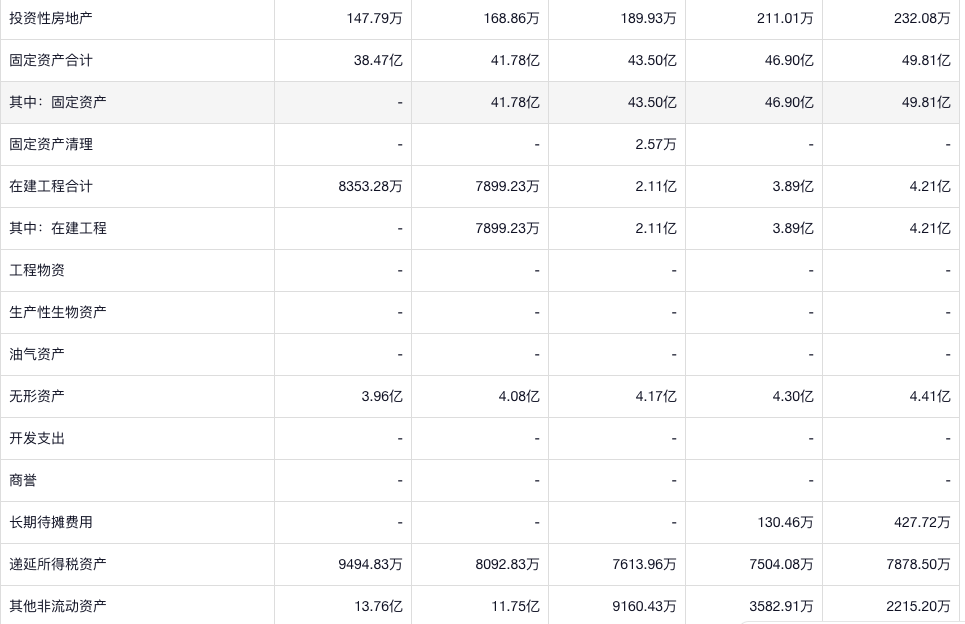This screenshot has height=624, width=965.
Task: Click the 无形资产 row label
Action: pyautogui.click(x=37, y=396)
